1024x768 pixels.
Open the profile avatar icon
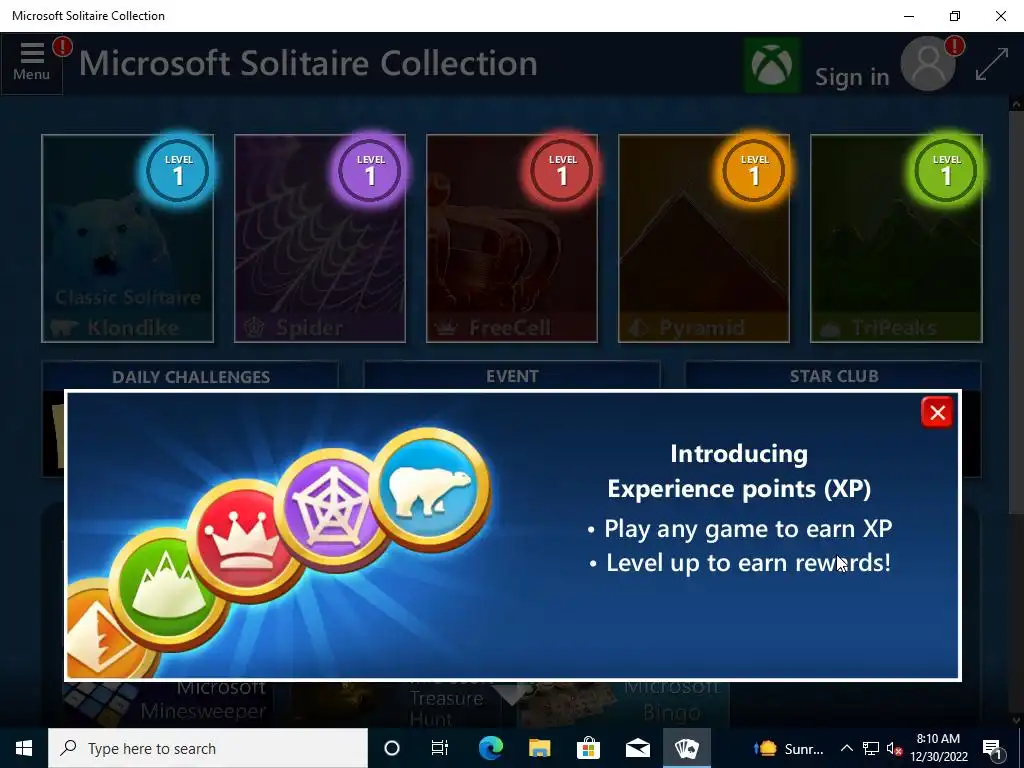click(x=928, y=64)
